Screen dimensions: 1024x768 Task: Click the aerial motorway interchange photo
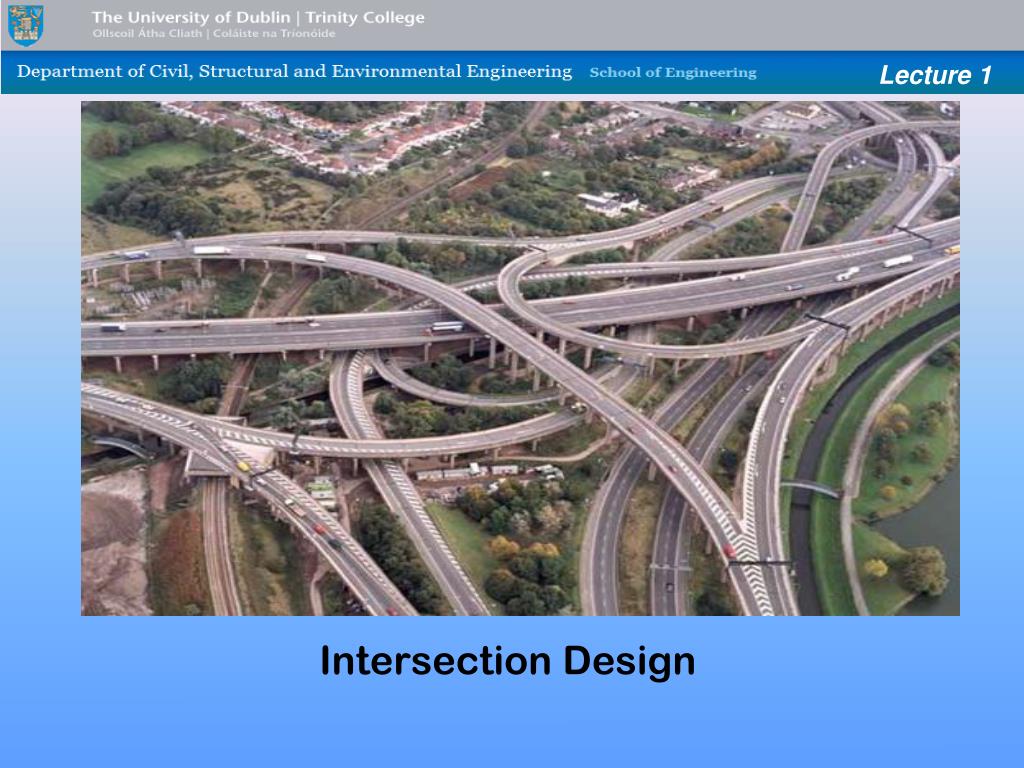coord(520,358)
